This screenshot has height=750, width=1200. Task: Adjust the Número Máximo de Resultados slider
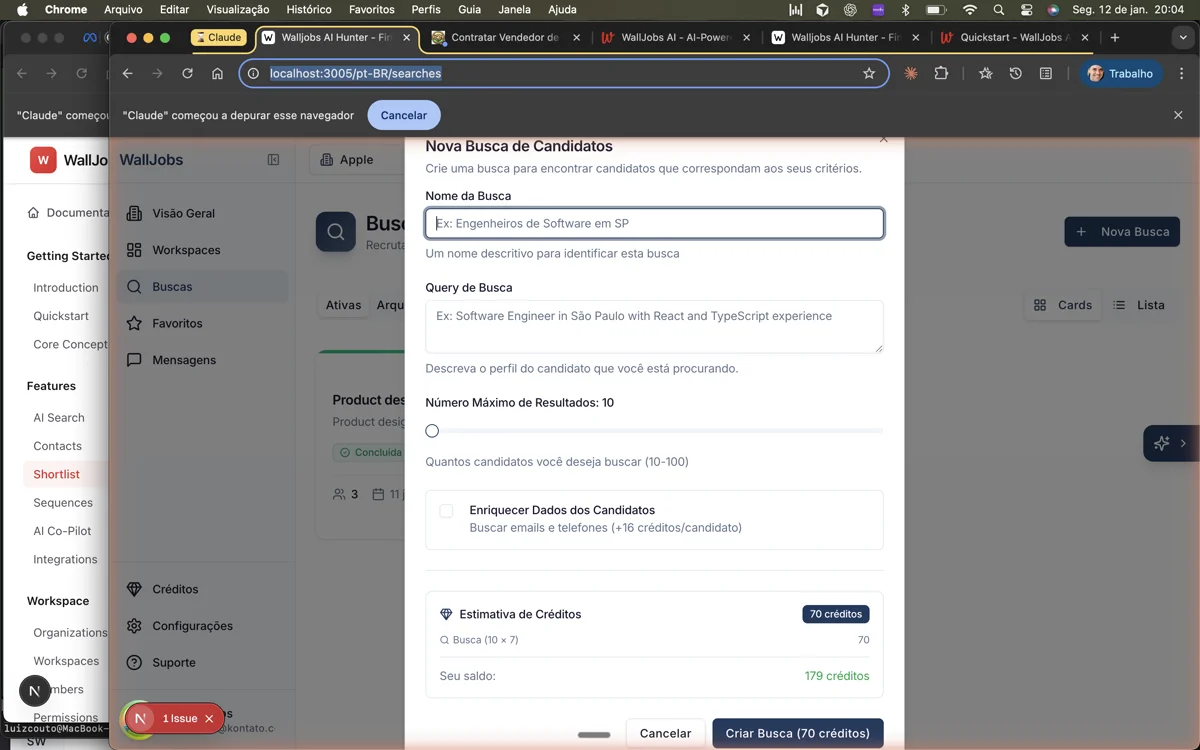[x=432, y=430]
